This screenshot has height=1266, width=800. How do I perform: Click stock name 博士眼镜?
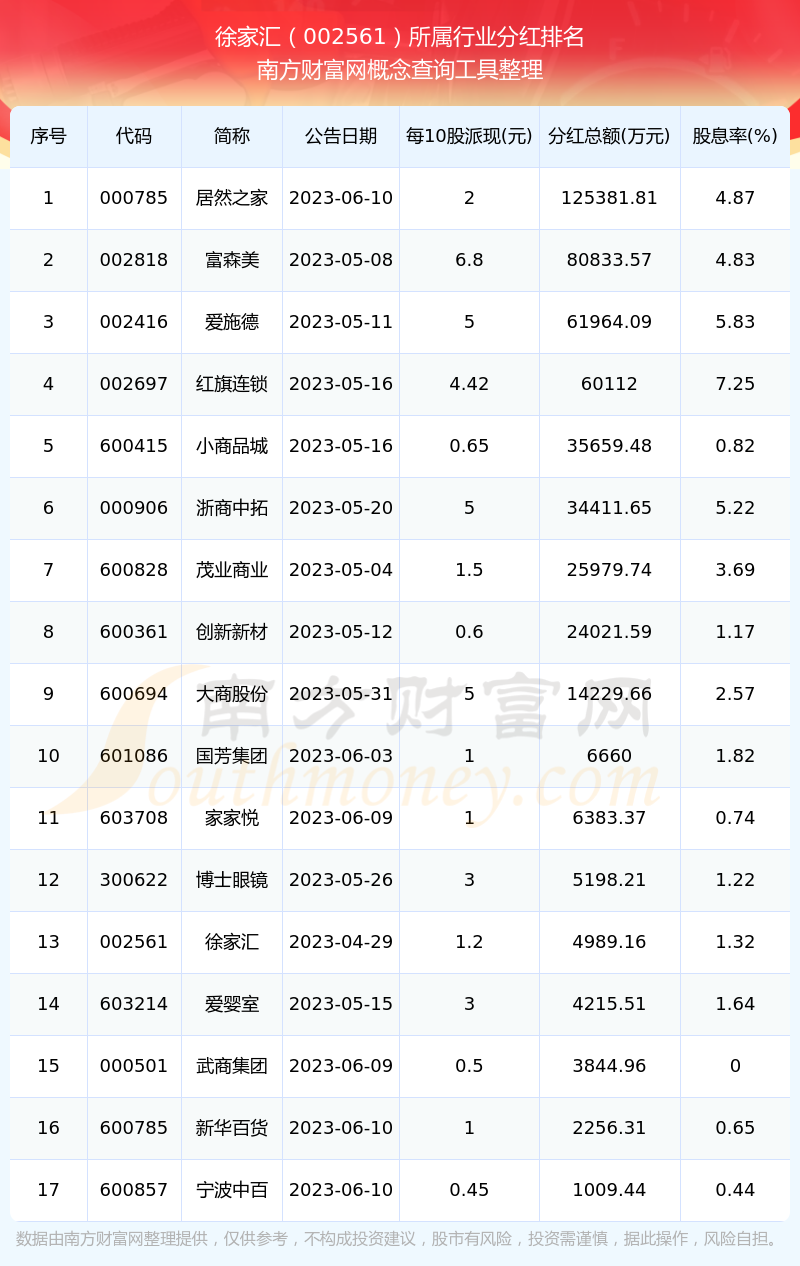tap(232, 880)
